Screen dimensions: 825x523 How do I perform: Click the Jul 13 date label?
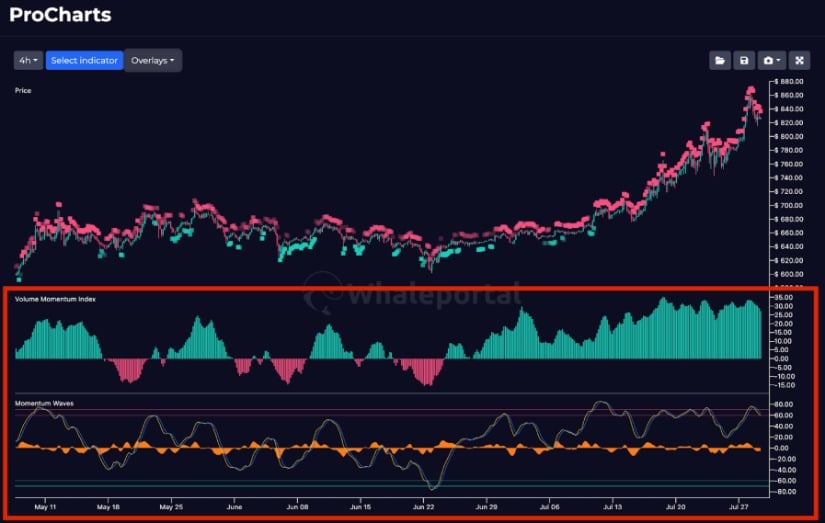pos(612,507)
